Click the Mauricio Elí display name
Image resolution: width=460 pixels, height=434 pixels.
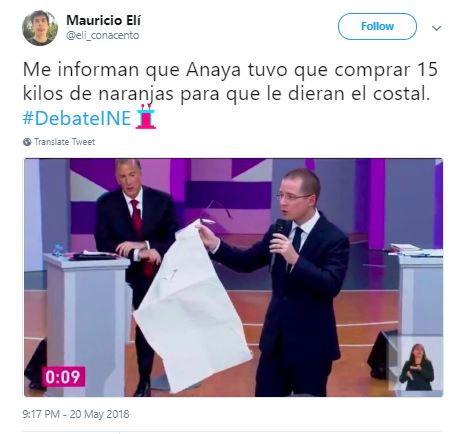click(103, 20)
